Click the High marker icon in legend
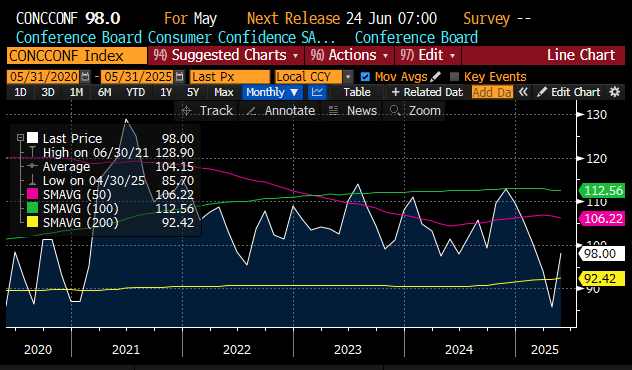 pyautogui.click(x=33, y=152)
